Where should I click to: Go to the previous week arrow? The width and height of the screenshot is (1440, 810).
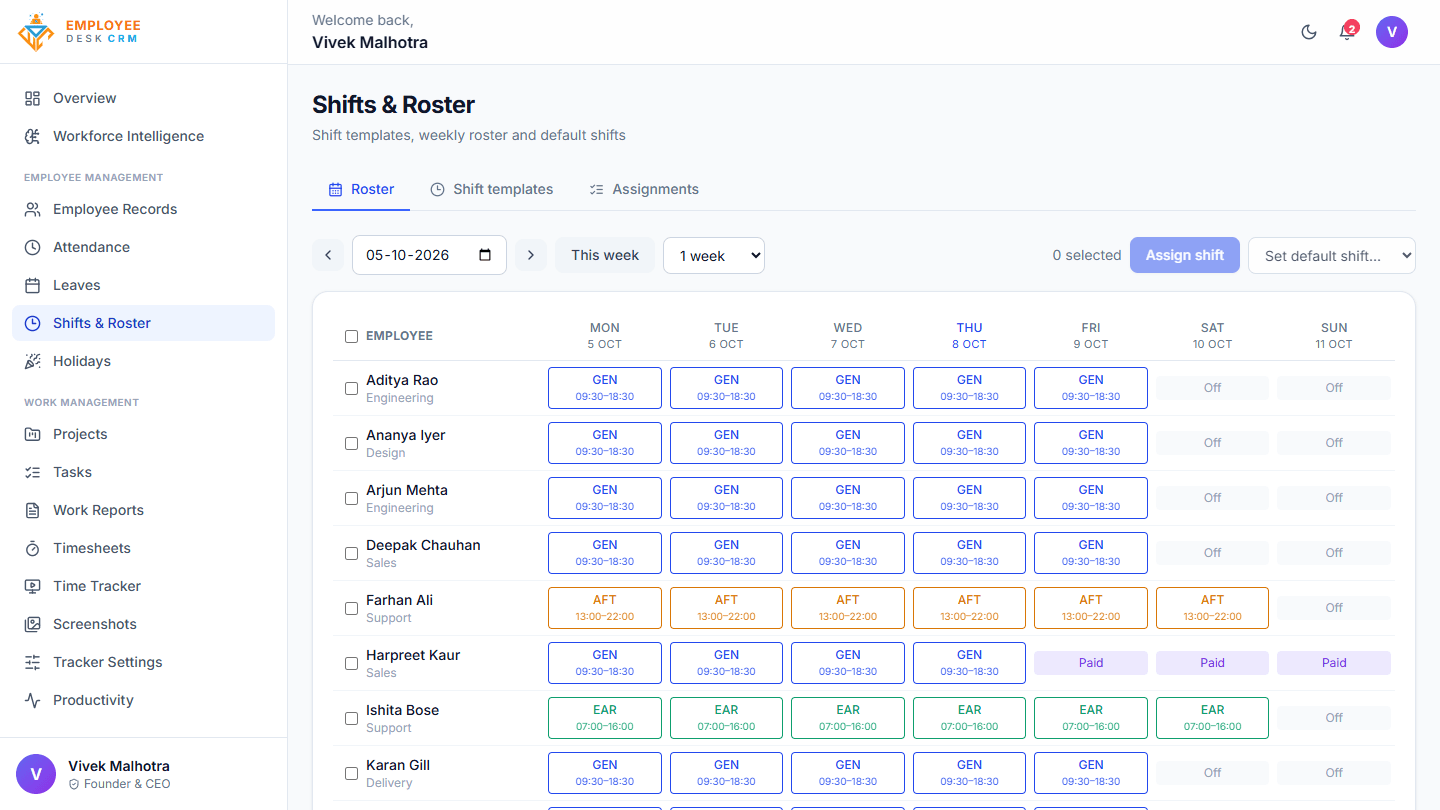coord(328,255)
